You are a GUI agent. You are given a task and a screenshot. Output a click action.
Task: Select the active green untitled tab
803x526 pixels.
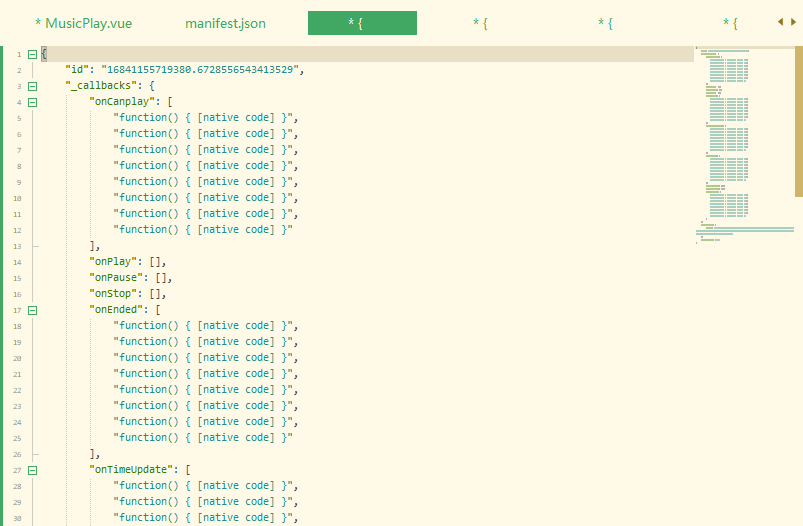362,23
